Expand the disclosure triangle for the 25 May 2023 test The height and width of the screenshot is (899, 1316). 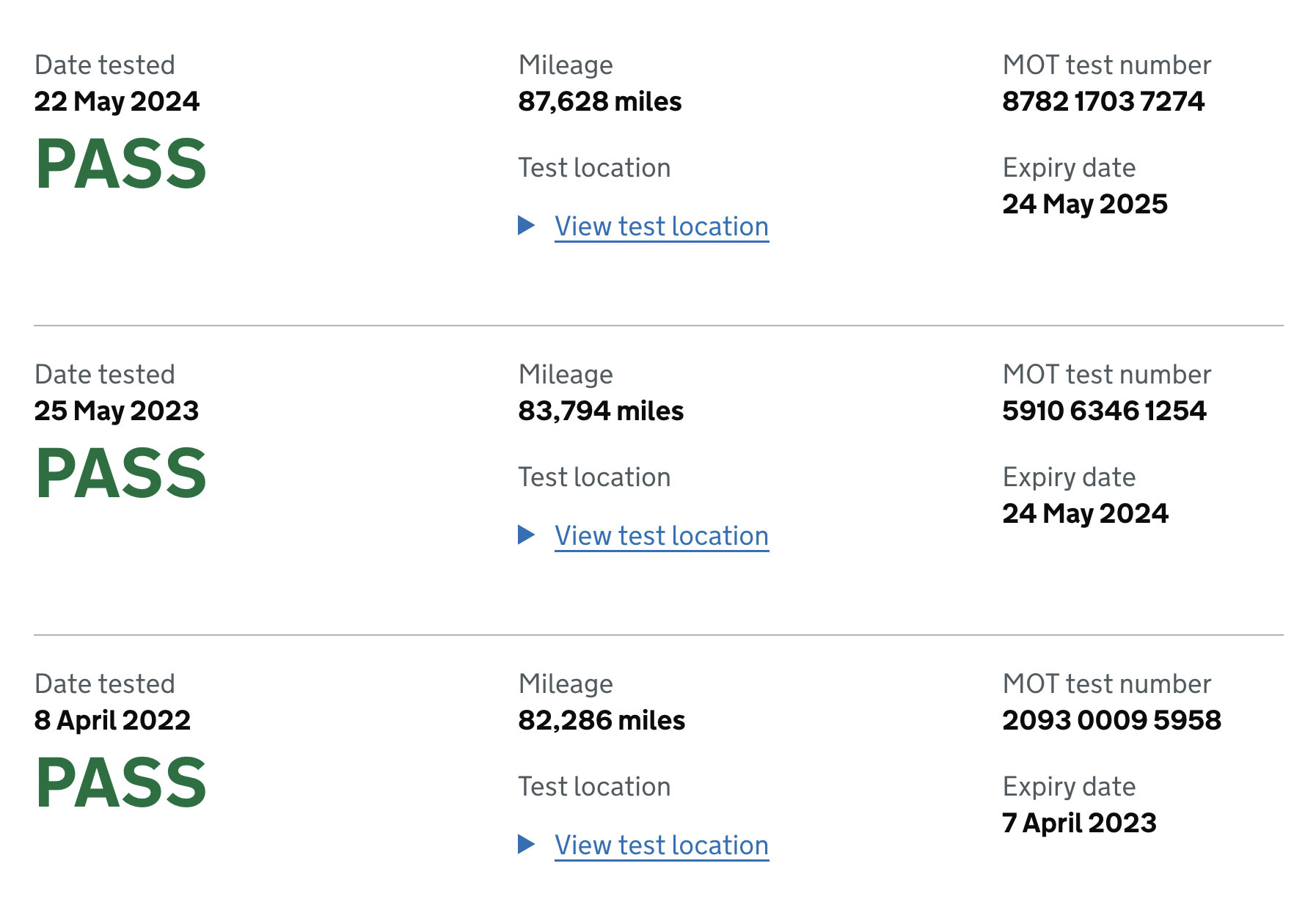coord(526,535)
